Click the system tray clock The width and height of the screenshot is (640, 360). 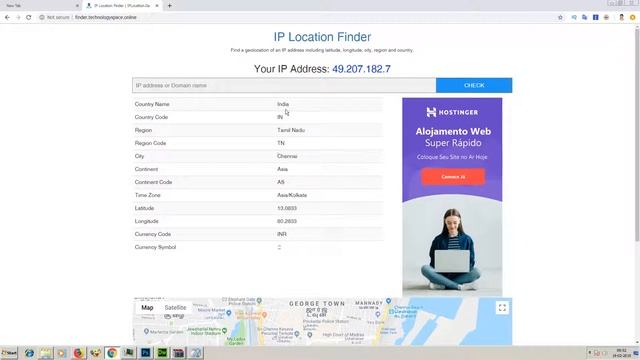click(x=621, y=353)
